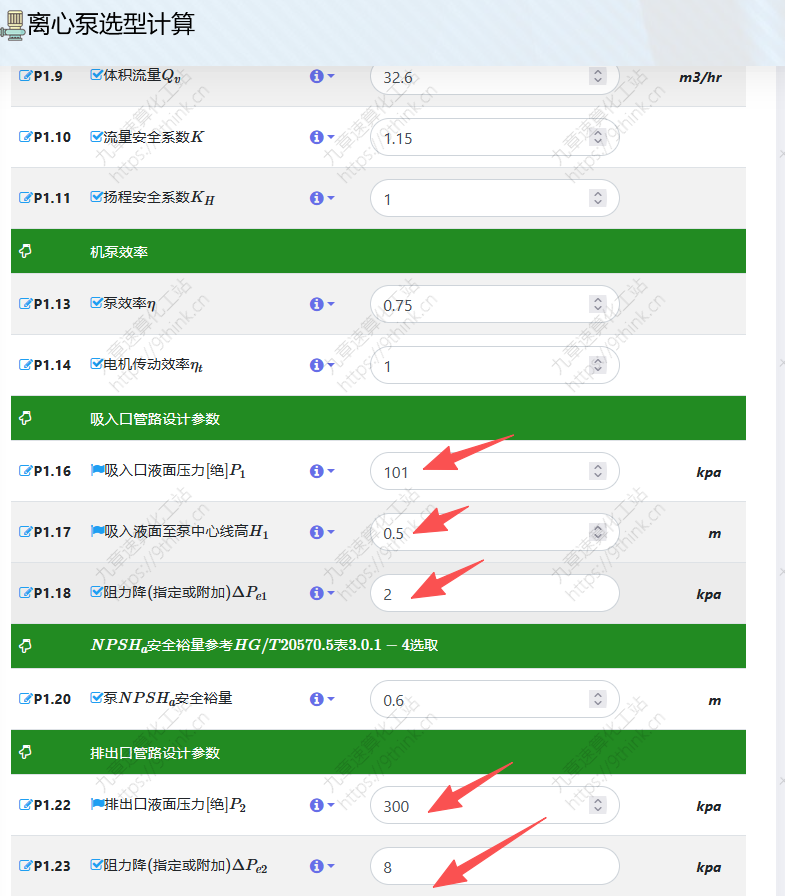This screenshot has width=785, height=896.
Task: Click the edit icon beside P1.23
Action: click(25, 866)
